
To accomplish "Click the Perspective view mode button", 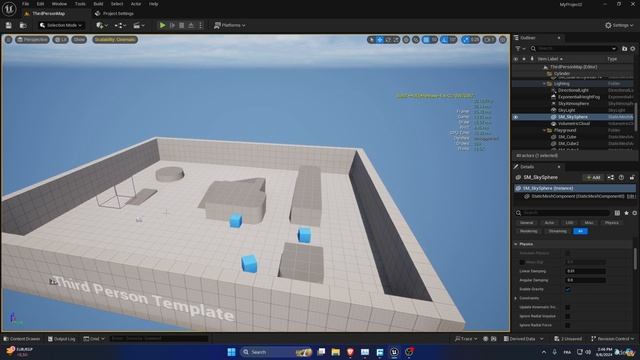I will click(32, 40).
